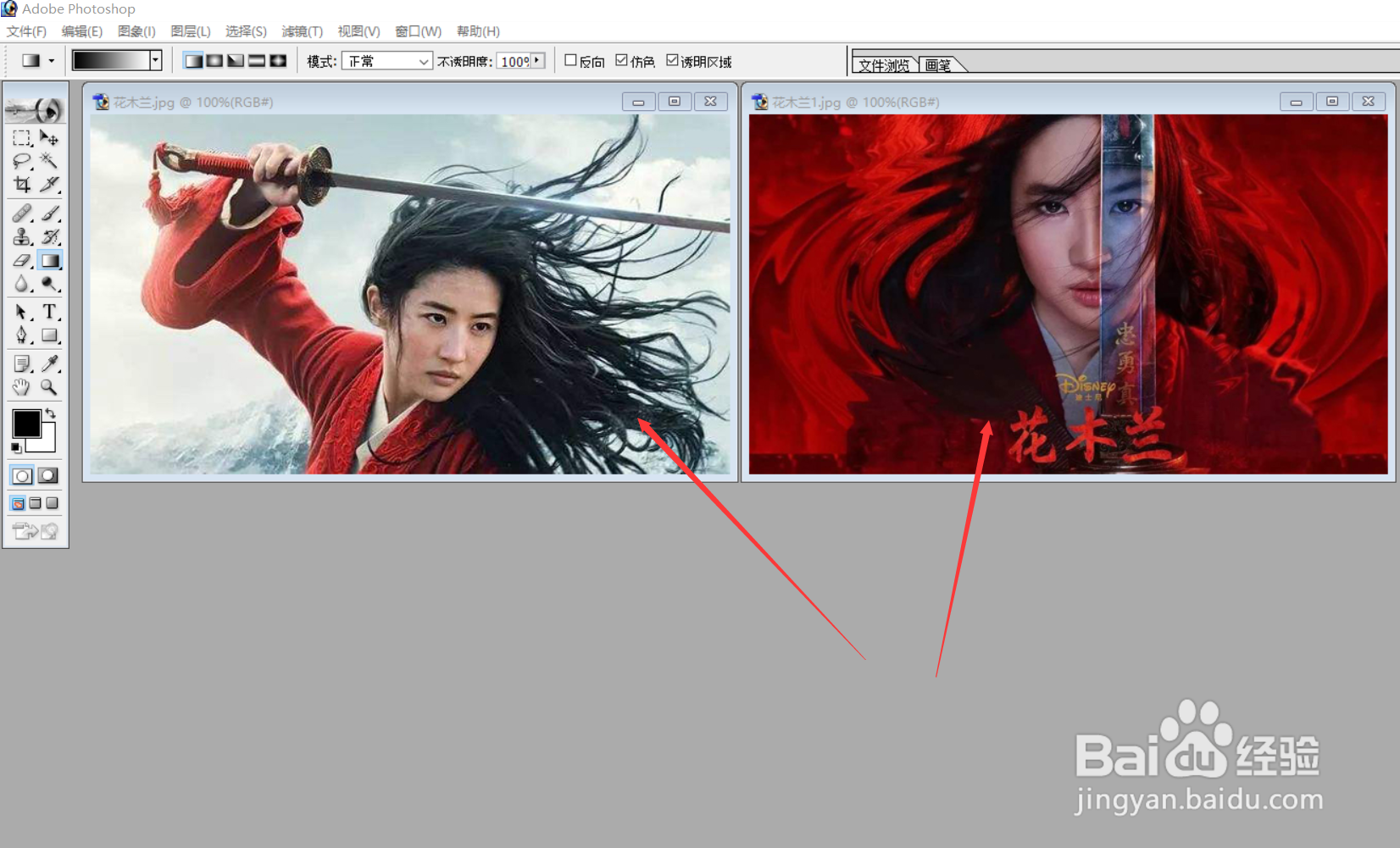This screenshot has height=848, width=1400.
Task: Switch to Standard editing mode
Action: [x=22, y=475]
